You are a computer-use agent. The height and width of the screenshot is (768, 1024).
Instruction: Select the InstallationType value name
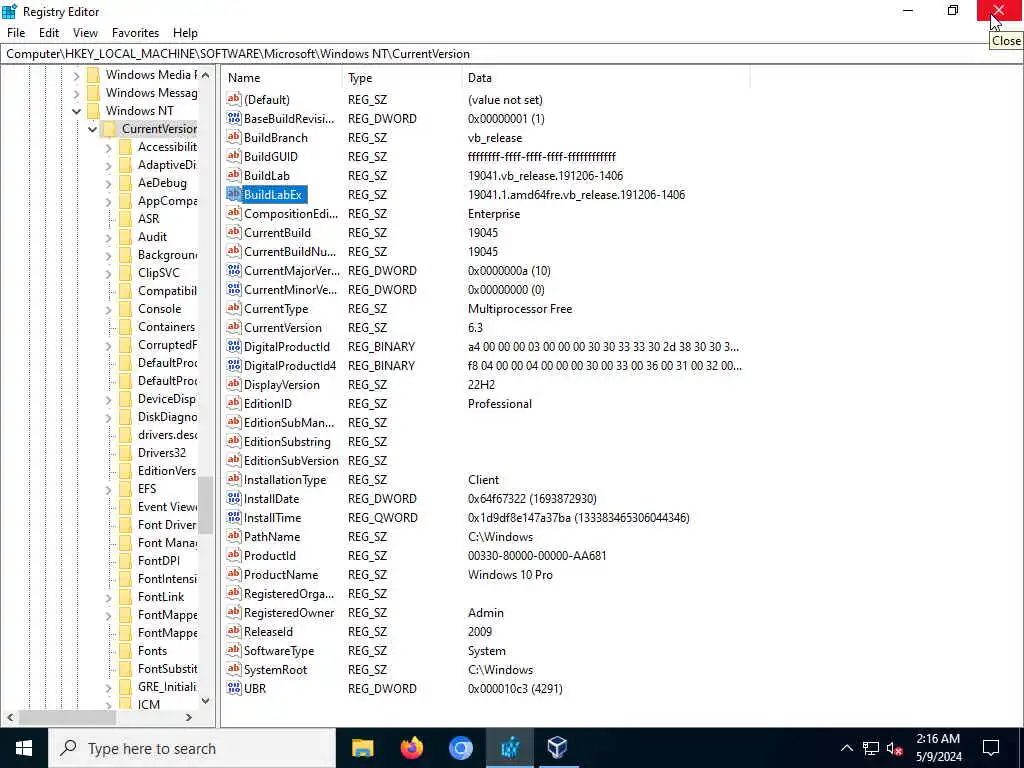click(285, 479)
